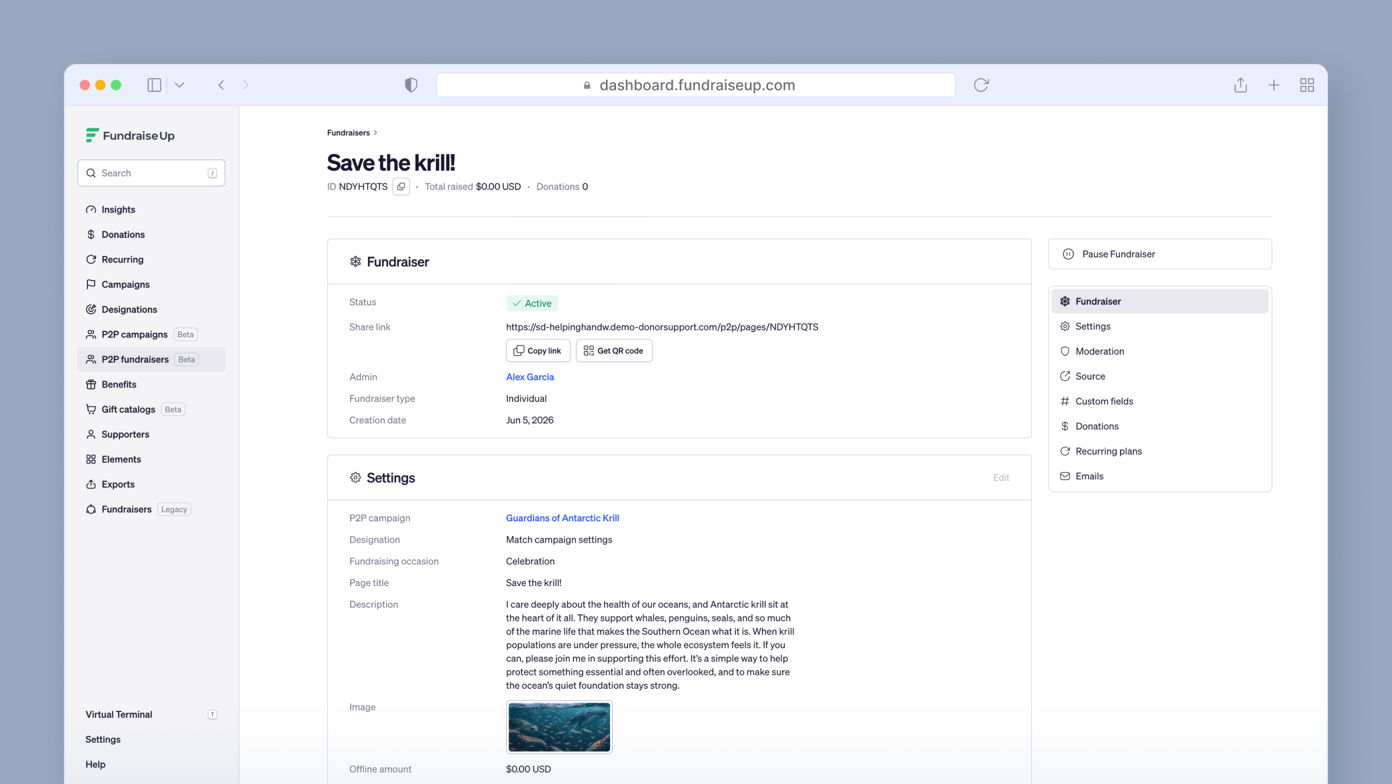This screenshot has height=784, width=1392.
Task: Show the Safari tab overview grid
Action: 1307,85
